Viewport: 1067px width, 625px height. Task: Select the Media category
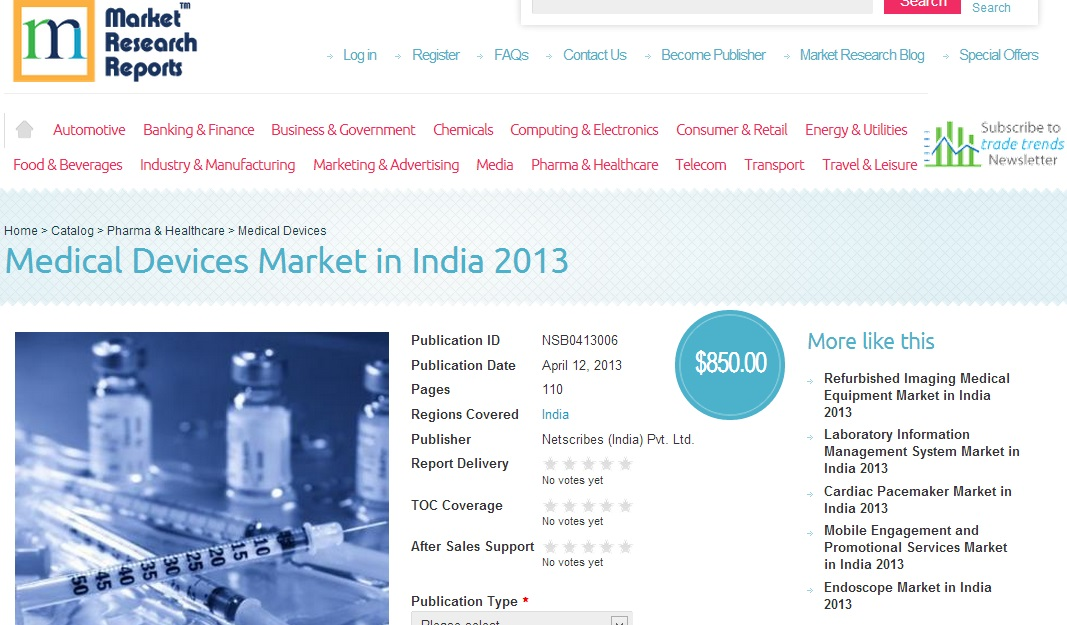(x=495, y=165)
